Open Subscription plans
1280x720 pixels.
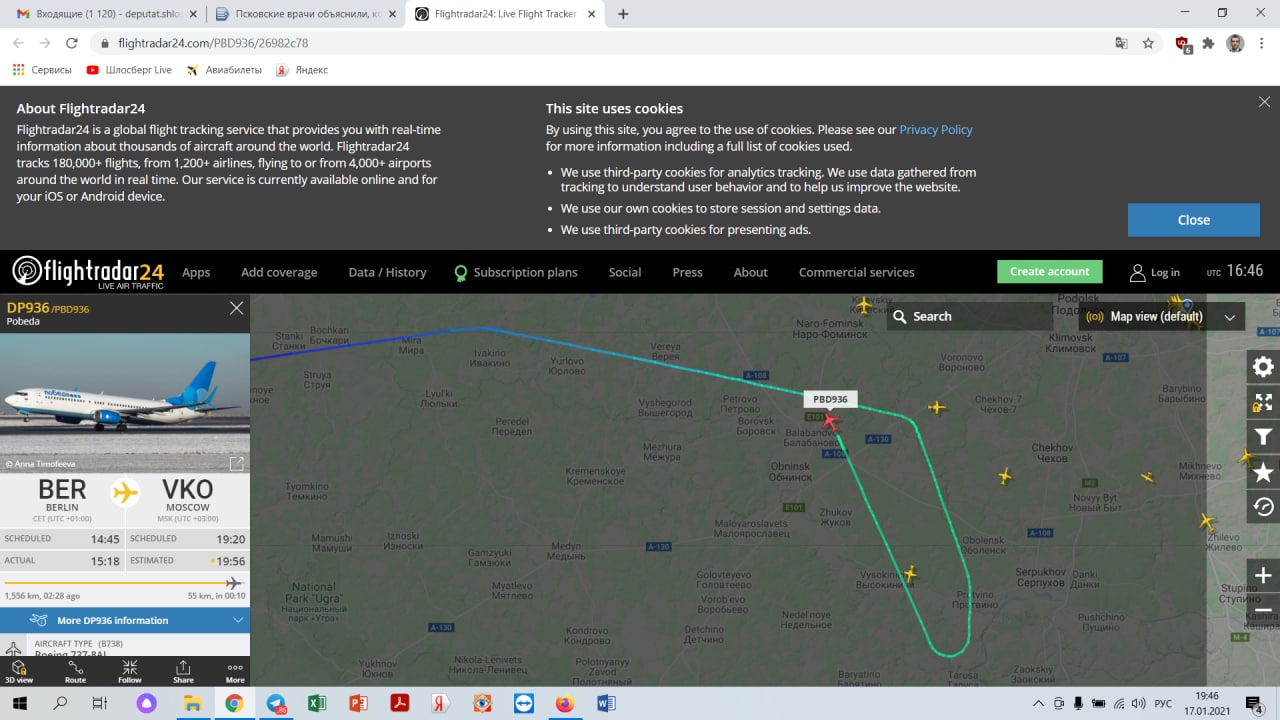tap(516, 272)
